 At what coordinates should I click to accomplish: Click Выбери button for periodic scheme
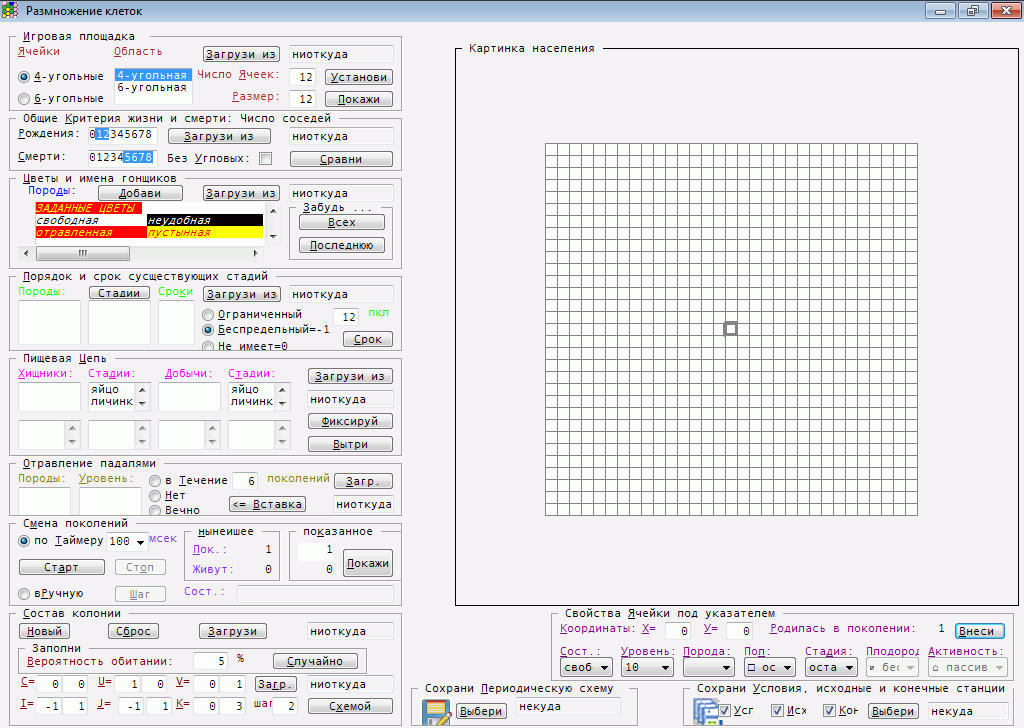tap(481, 711)
